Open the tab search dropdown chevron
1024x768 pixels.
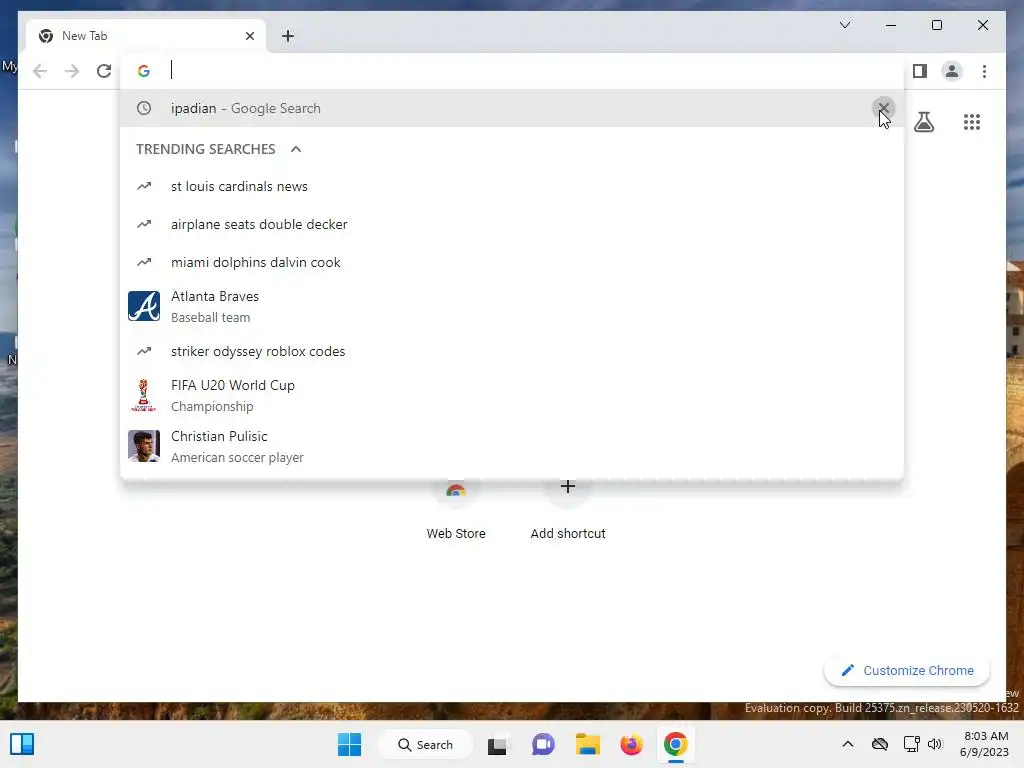click(x=844, y=25)
